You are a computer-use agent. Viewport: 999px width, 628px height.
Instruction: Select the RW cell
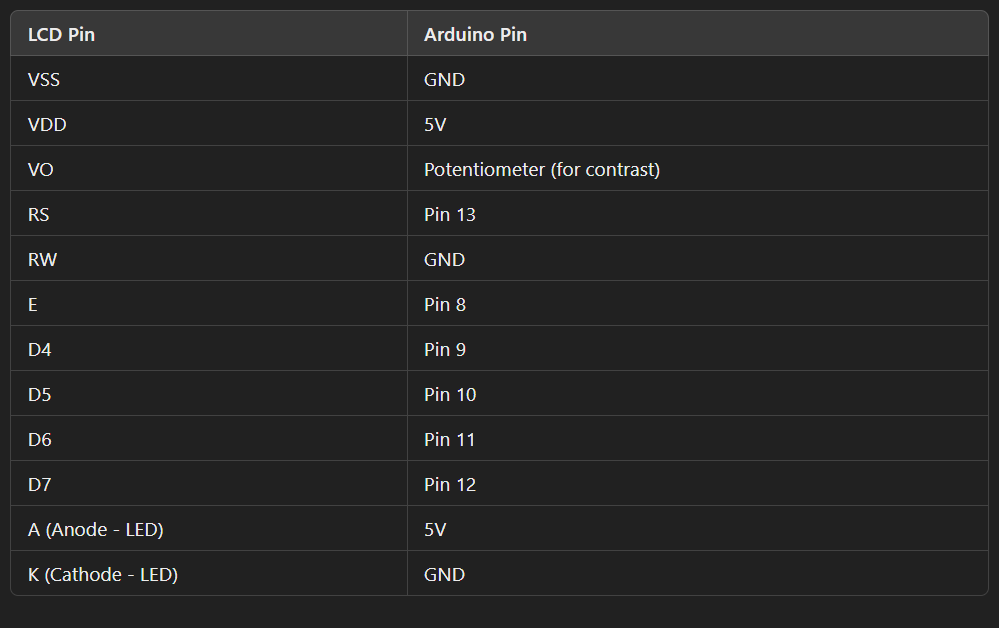tap(209, 259)
